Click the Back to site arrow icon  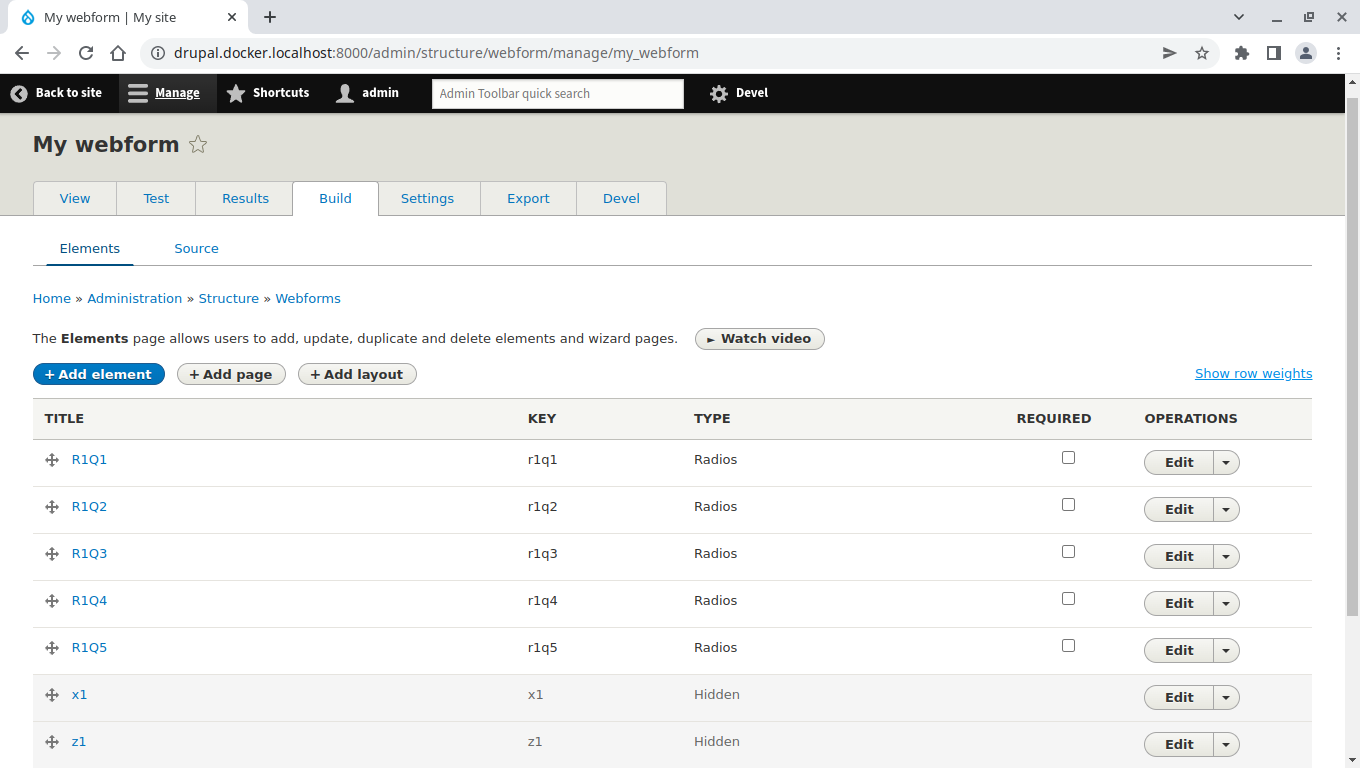pyautogui.click(x=19, y=93)
